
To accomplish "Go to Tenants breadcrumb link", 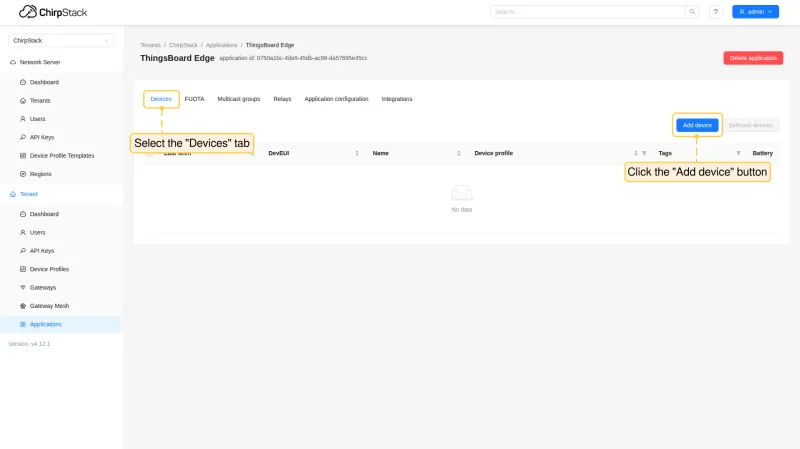I will [x=151, y=45].
